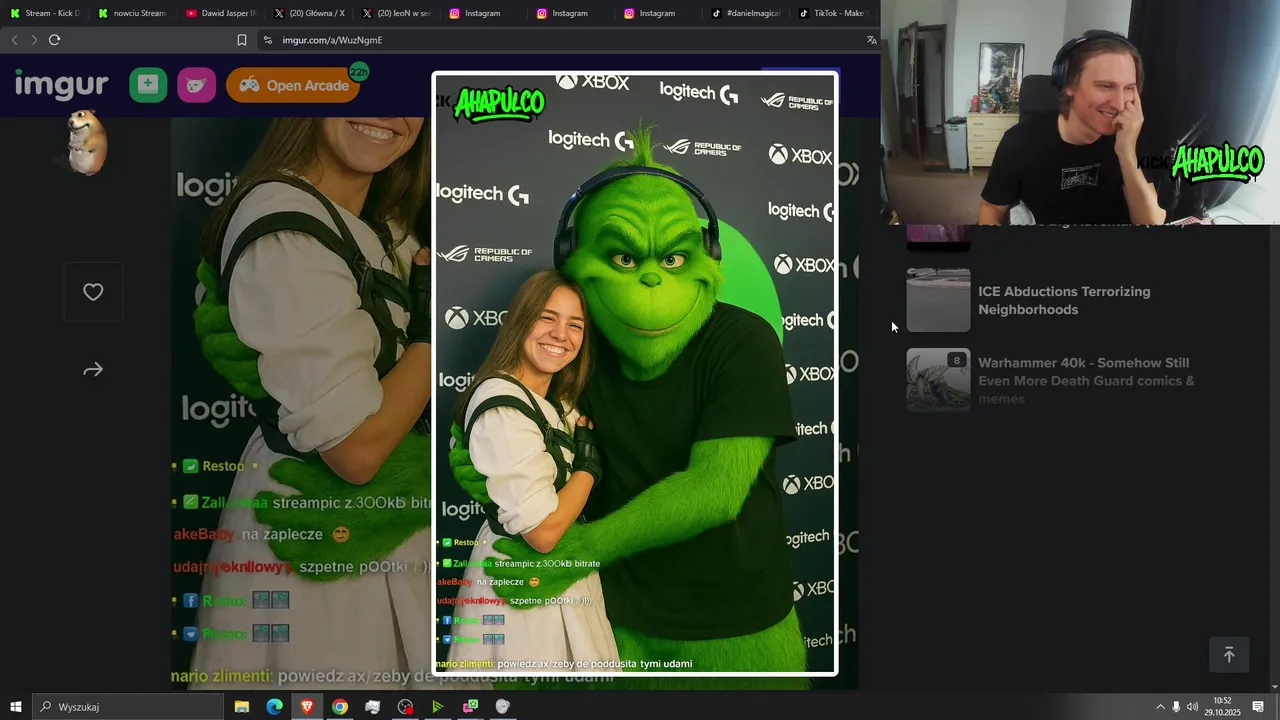1280x720 pixels.
Task: Click the Wyszukaj taskbar search box
Action: pos(128,707)
